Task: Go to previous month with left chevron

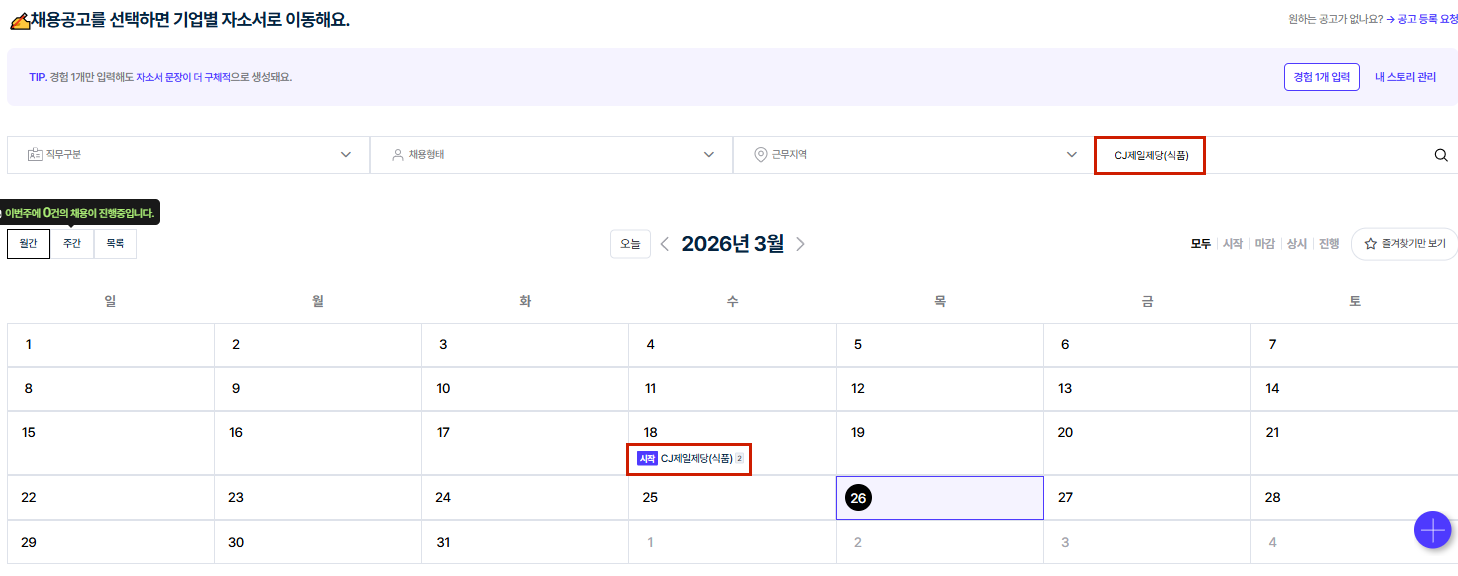Action: coord(665,244)
